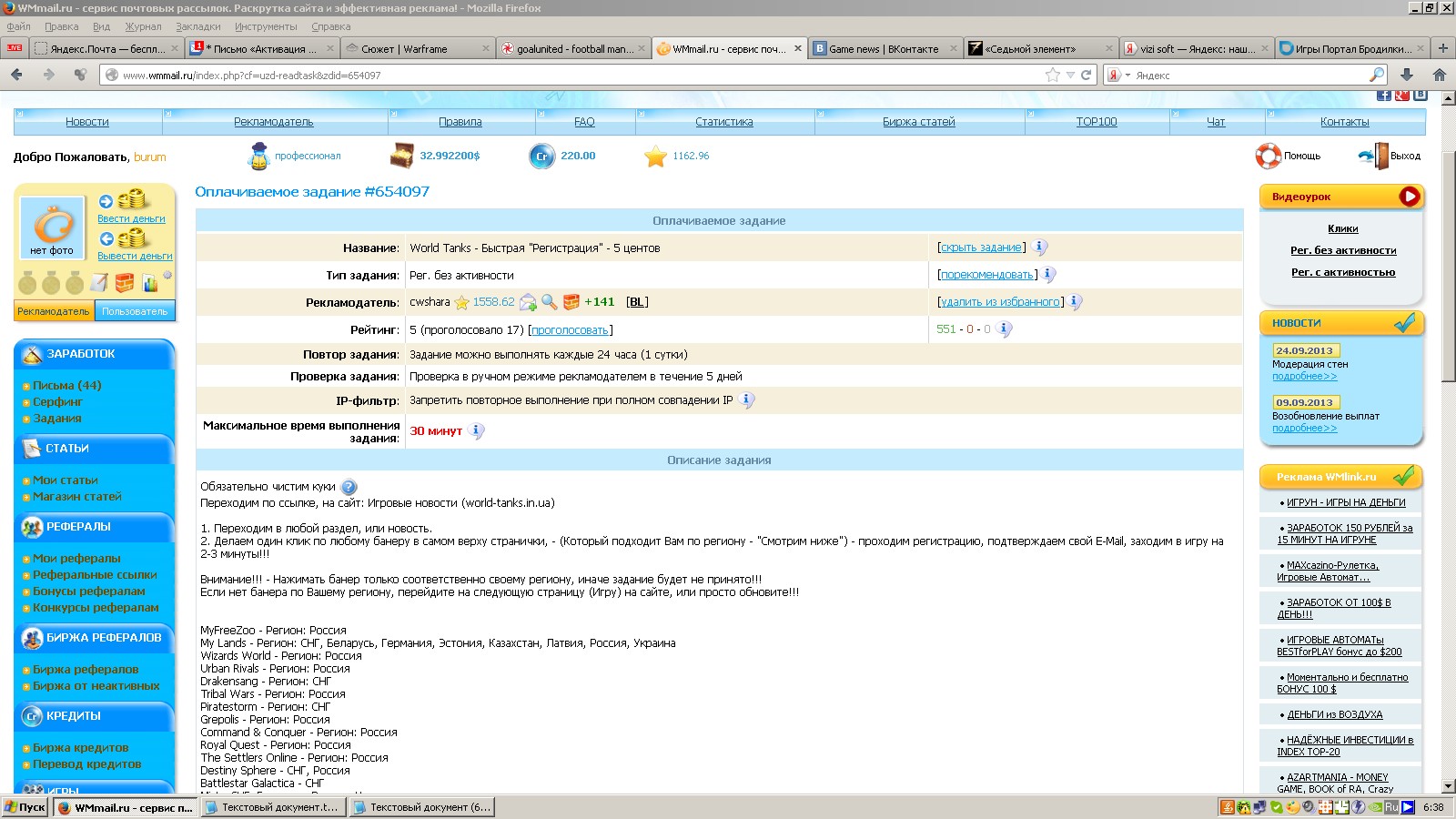Click the coins icon above Вывести деньги
This screenshot has height=819, width=1456.
pos(132,238)
